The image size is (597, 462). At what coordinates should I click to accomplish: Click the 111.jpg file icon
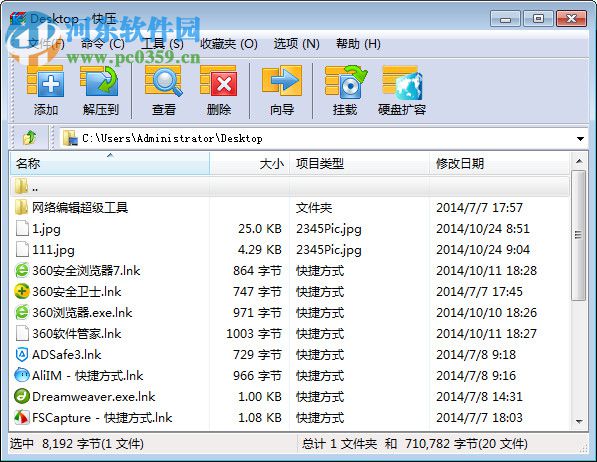click(22, 249)
